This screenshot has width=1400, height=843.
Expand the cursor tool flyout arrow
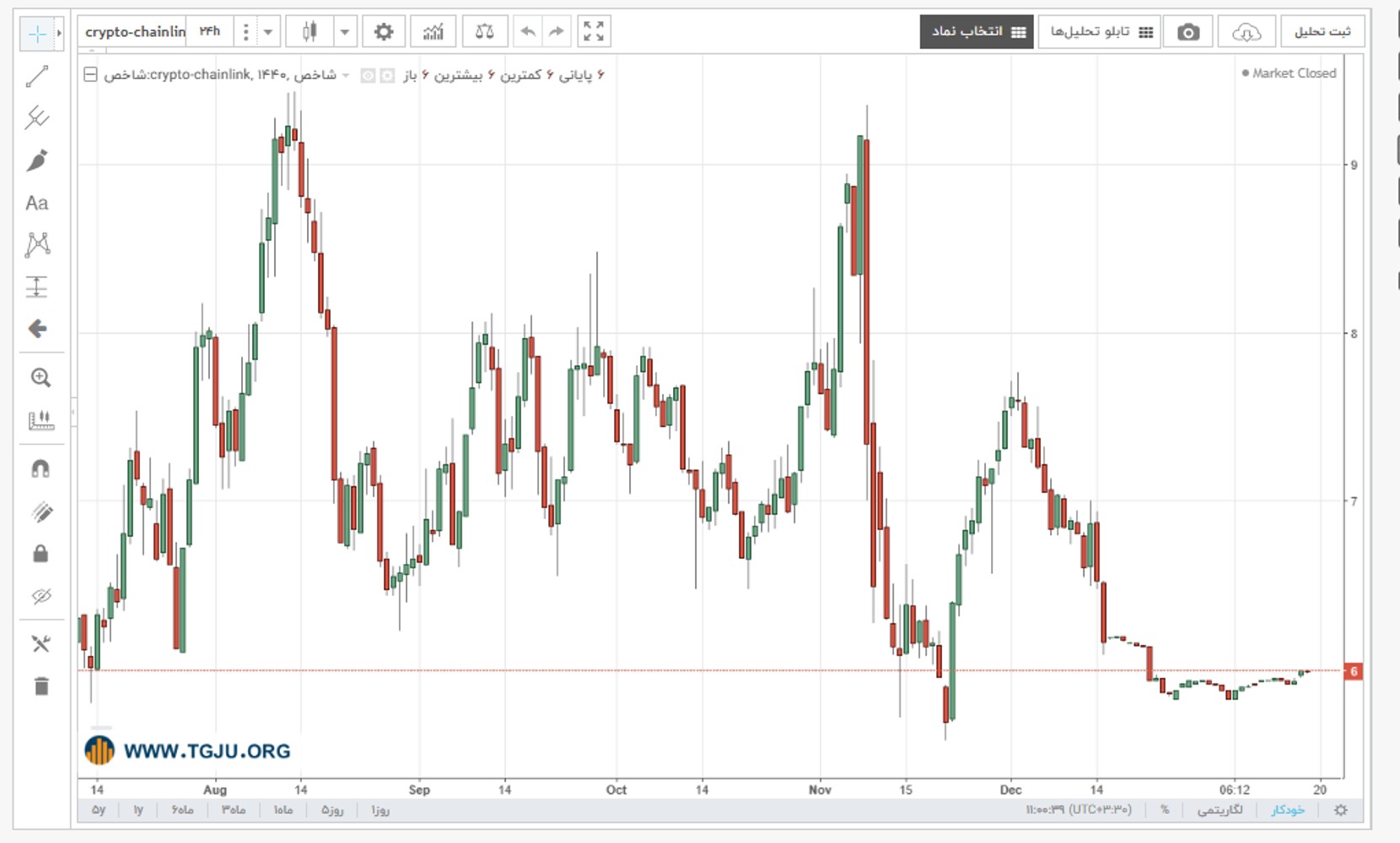[x=59, y=34]
